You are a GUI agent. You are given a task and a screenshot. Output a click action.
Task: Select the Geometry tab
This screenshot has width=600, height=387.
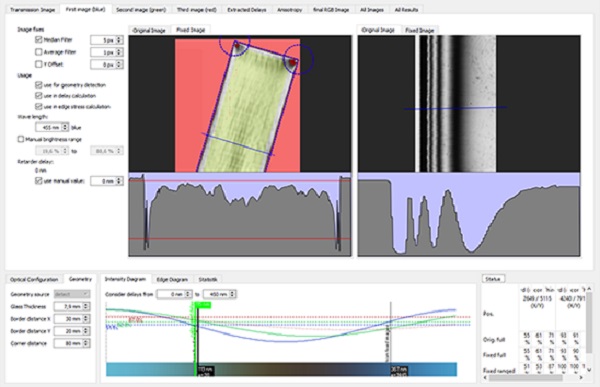[80, 279]
